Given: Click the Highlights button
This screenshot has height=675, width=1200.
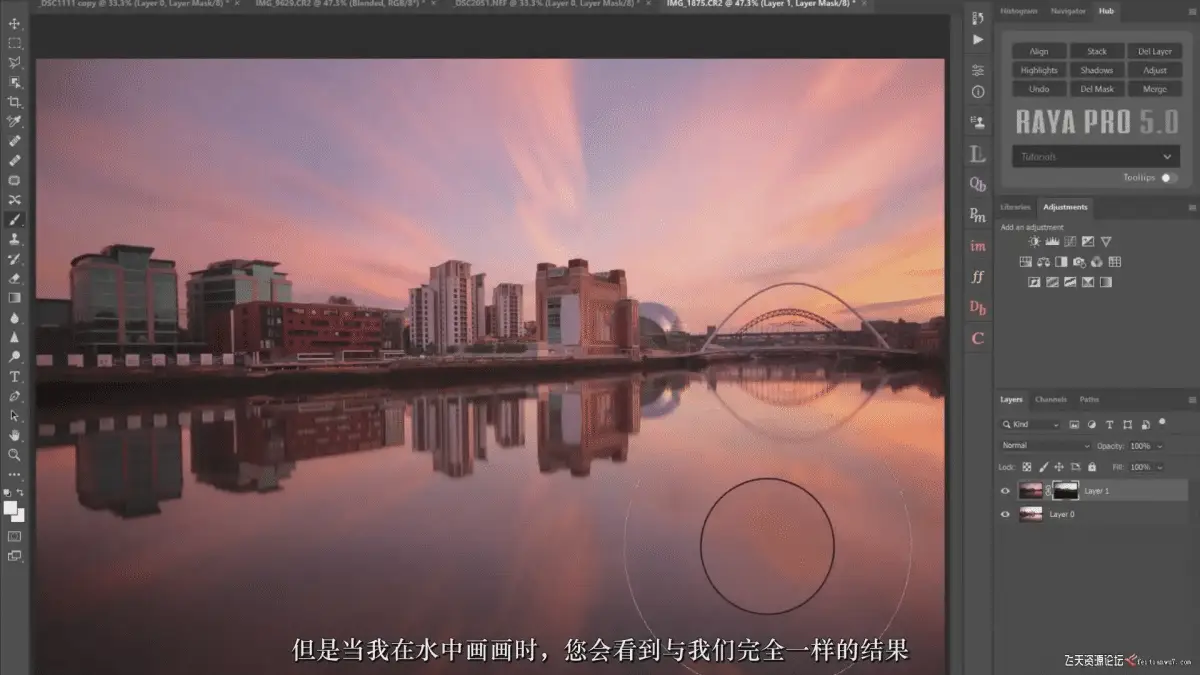Looking at the screenshot, I should coord(1039,70).
